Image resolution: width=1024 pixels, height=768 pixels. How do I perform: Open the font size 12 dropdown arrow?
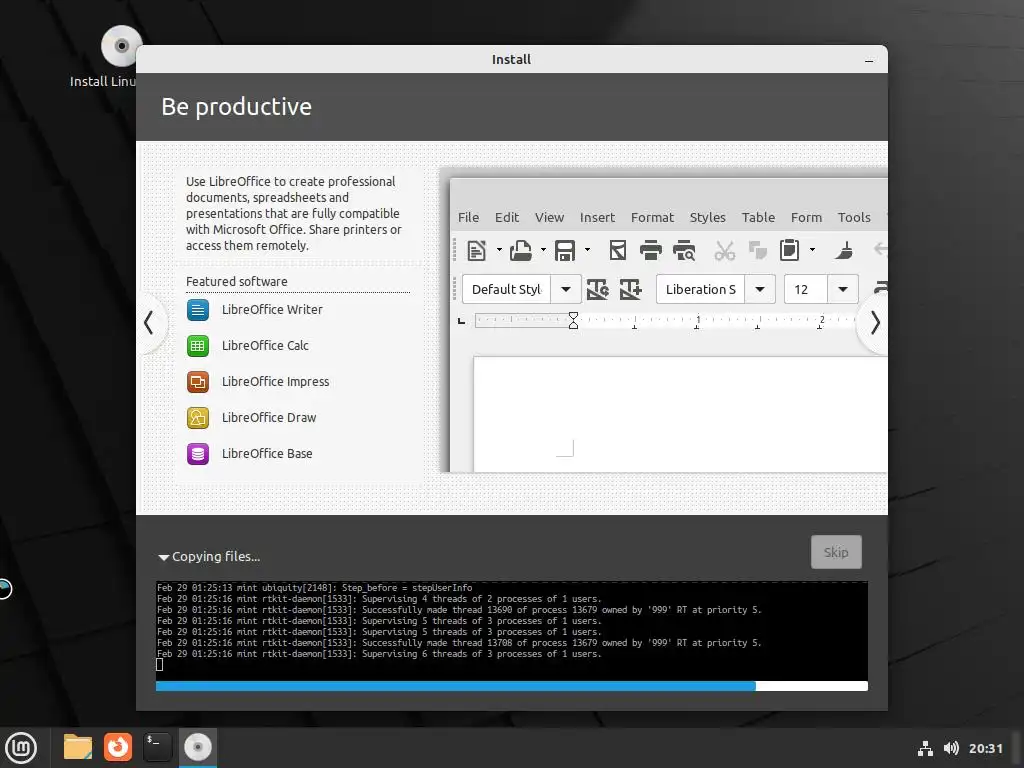843,289
